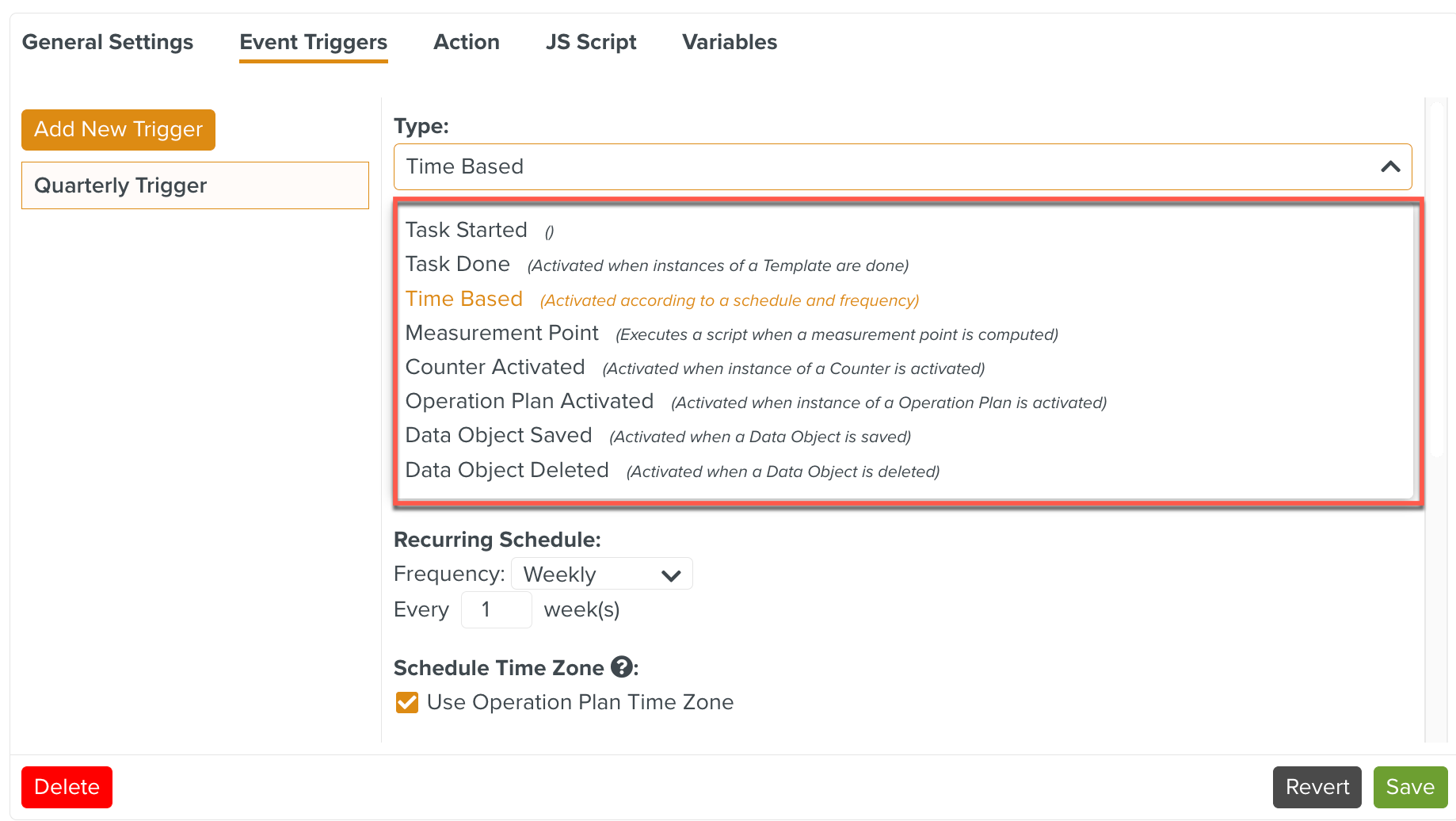This screenshot has width=1456, height=821.
Task: Select the Quarterly Trigger entry
Action: [x=195, y=185]
